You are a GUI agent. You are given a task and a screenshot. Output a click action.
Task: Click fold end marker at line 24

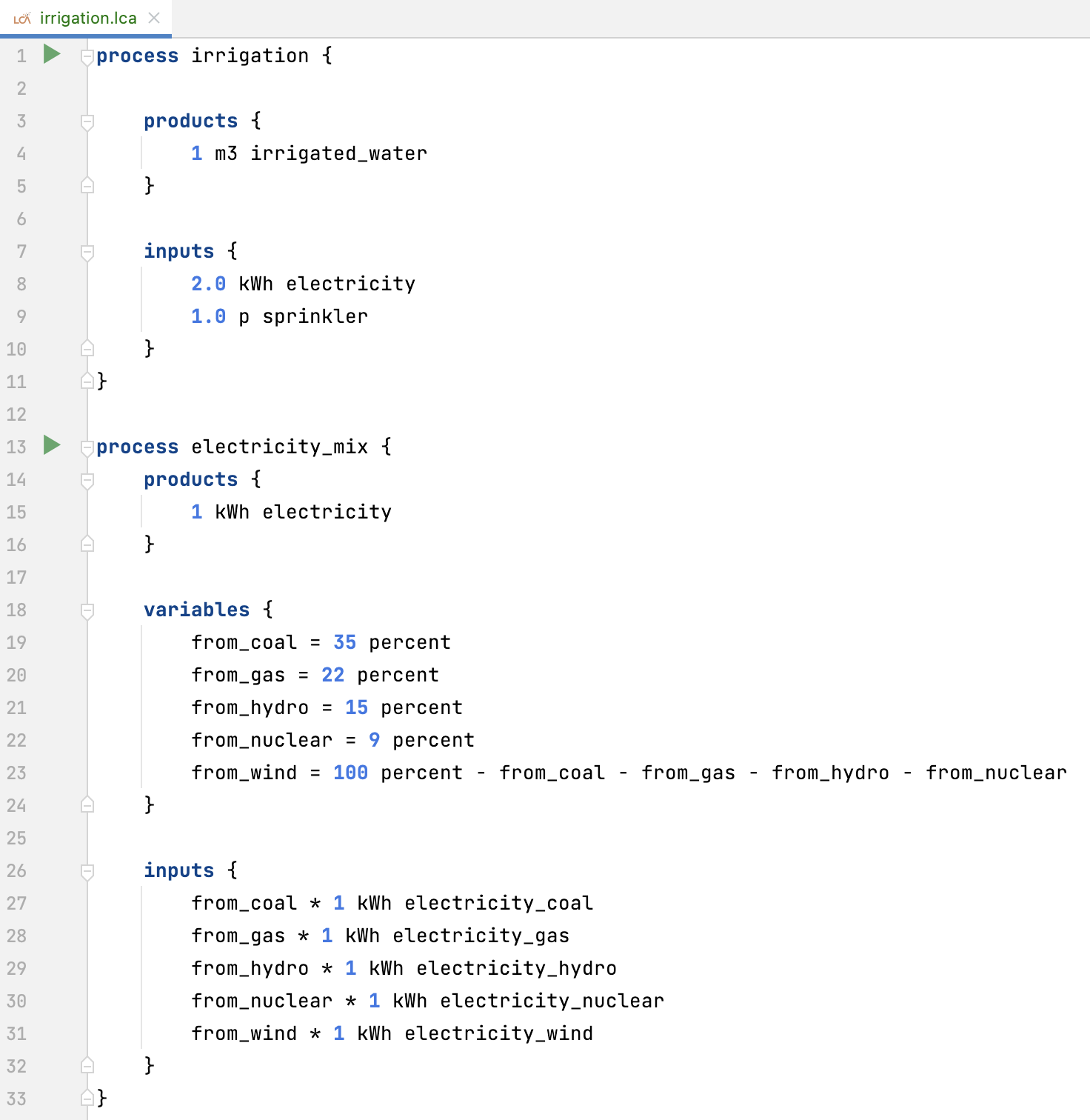coord(87,804)
